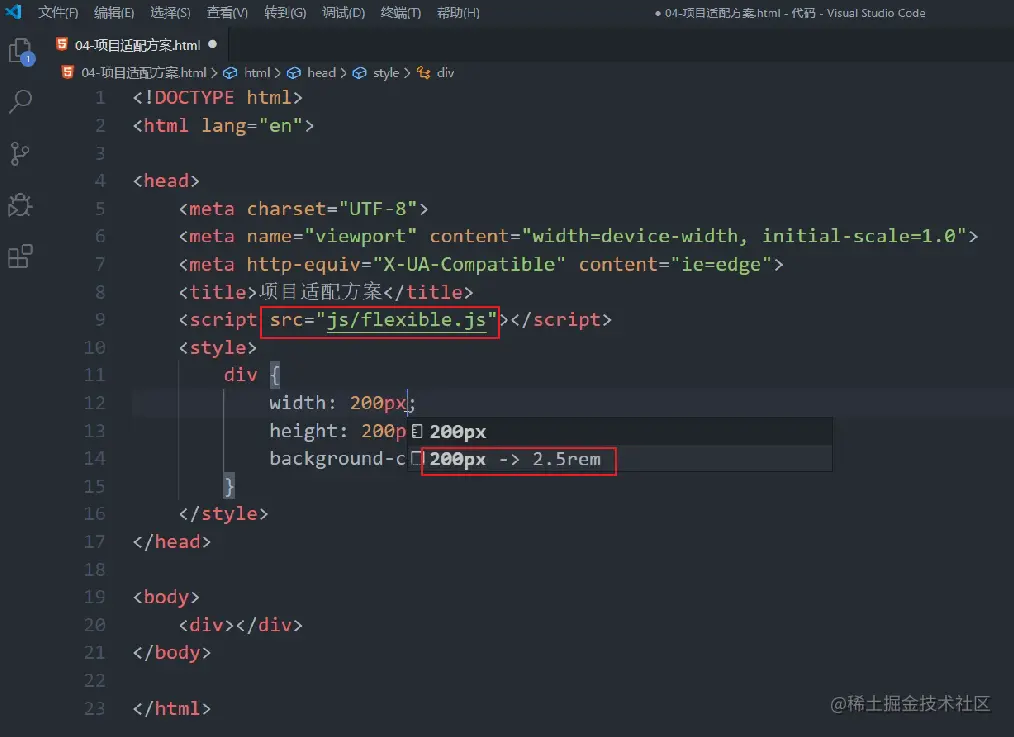Click the head breadcrumb segment
1014x737 pixels.
point(321,72)
